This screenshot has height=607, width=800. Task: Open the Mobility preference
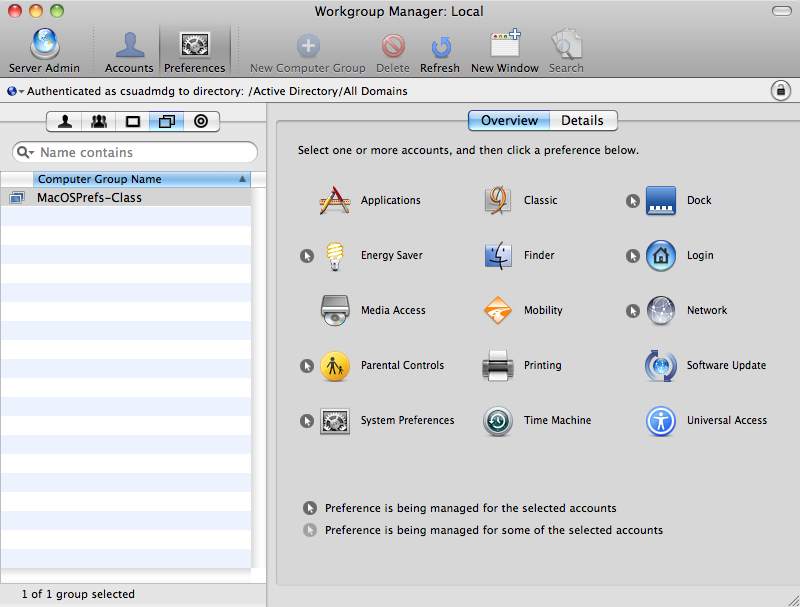coord(497,310)
